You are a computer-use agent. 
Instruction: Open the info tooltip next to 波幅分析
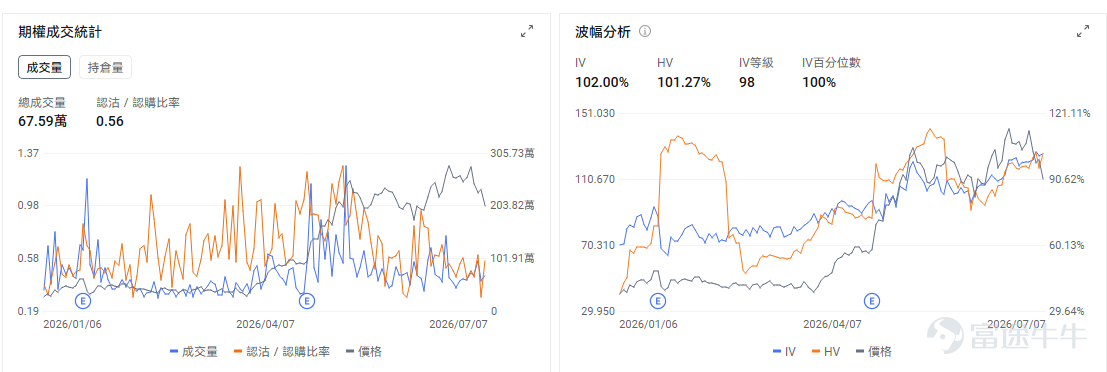pyautogui.click(x=645, y=31)
